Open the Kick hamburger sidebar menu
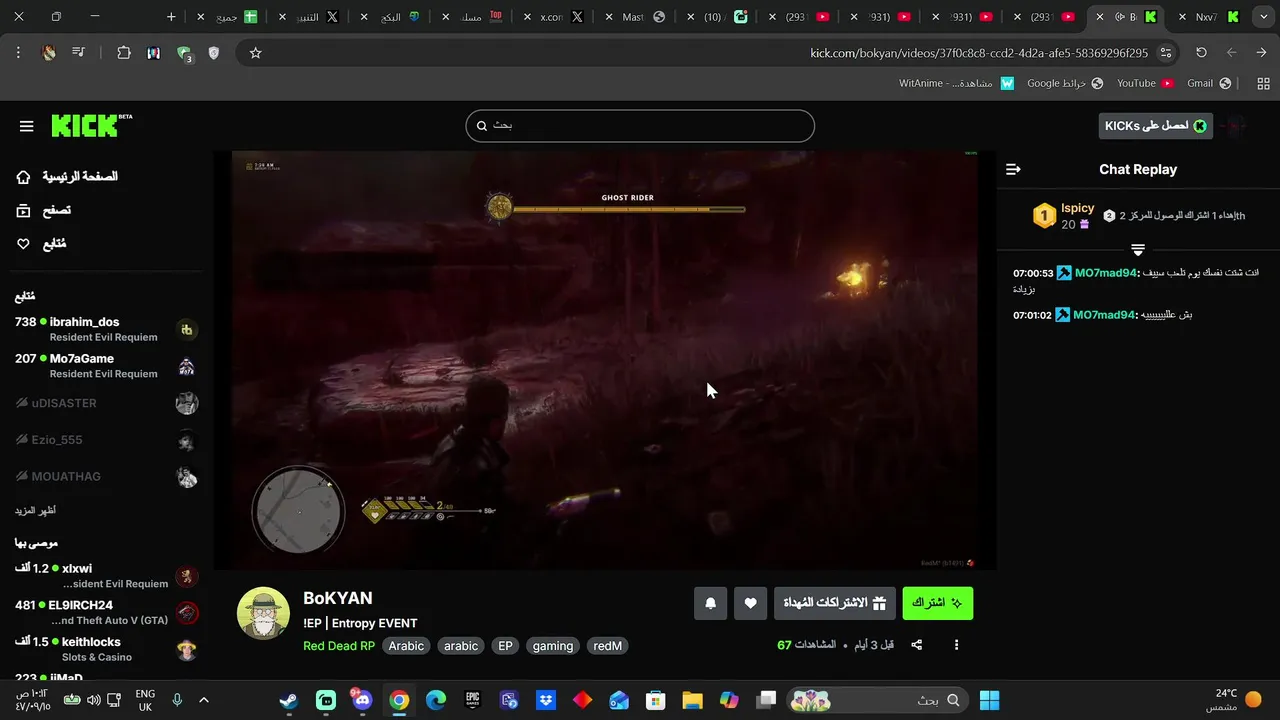Viewport: 1280px width, 720px height. click(26, 126)
